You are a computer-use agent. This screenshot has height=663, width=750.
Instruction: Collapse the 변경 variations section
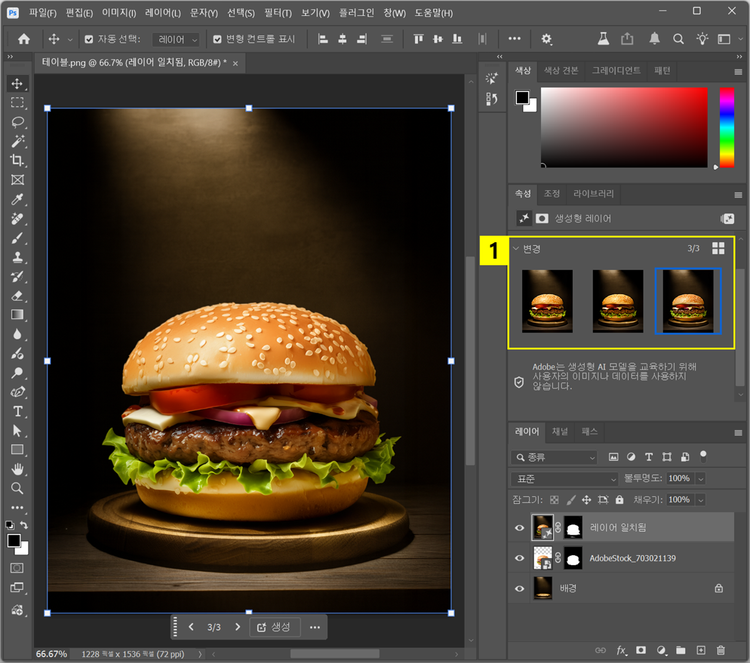[516, 248]
